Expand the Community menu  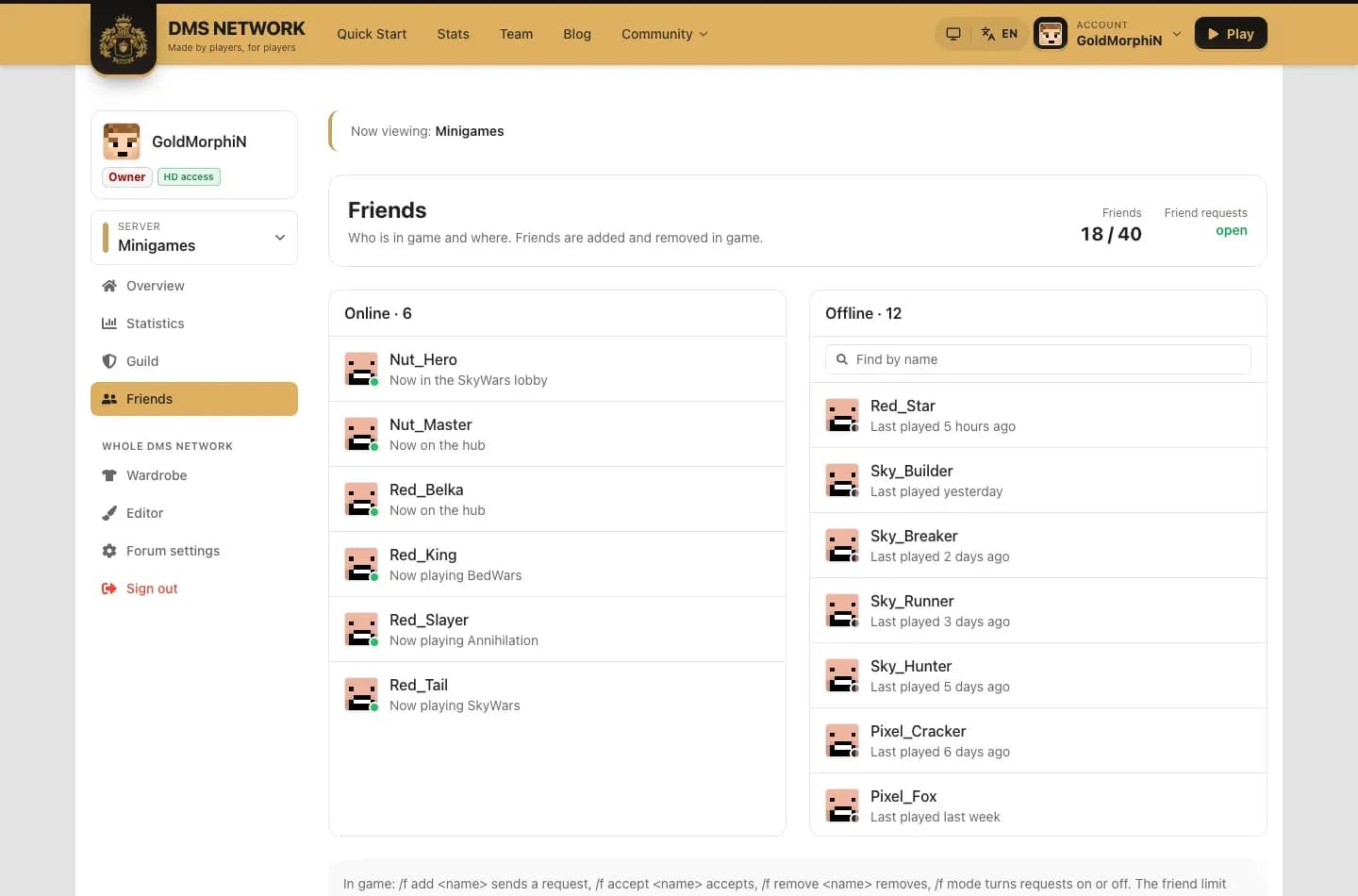(664, 34)
